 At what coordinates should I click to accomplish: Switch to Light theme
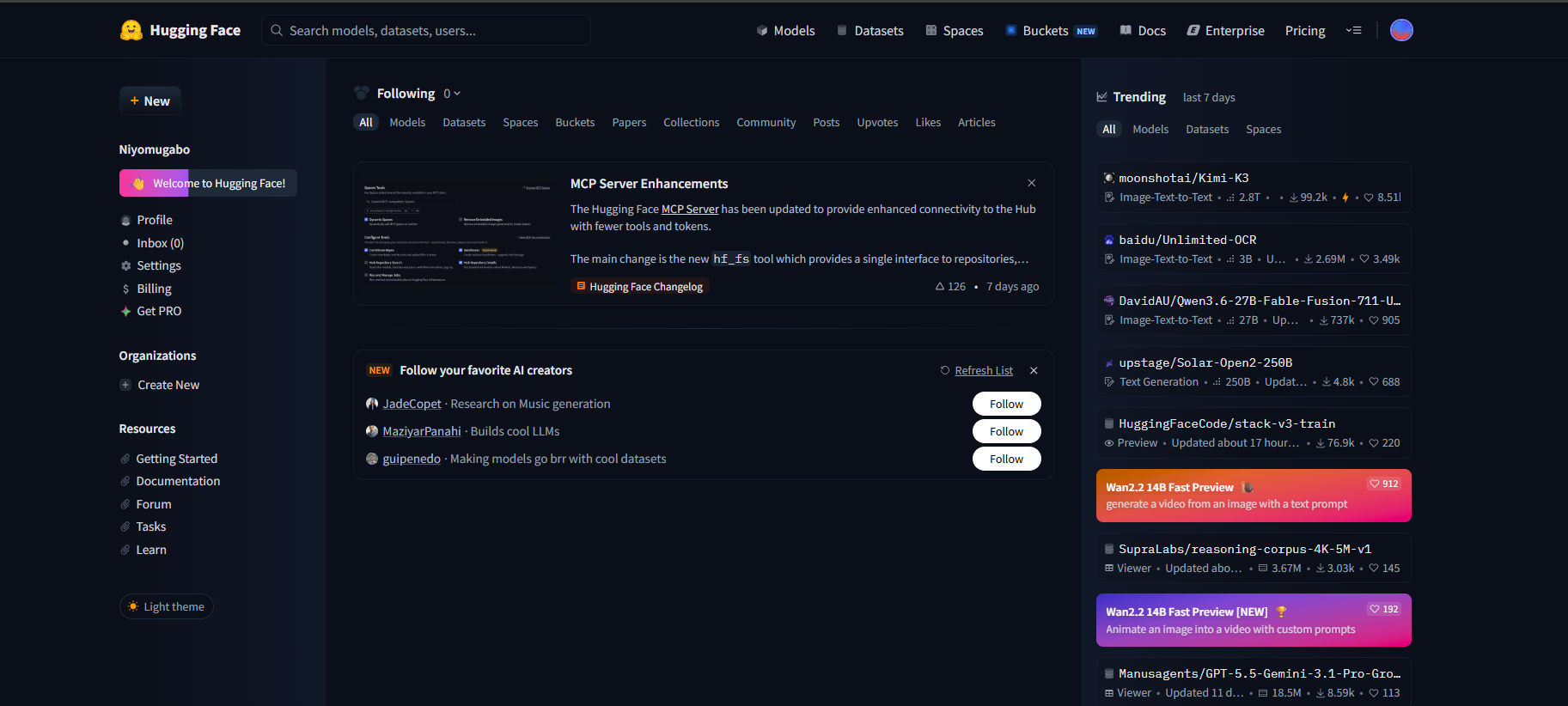coord(166,606)
